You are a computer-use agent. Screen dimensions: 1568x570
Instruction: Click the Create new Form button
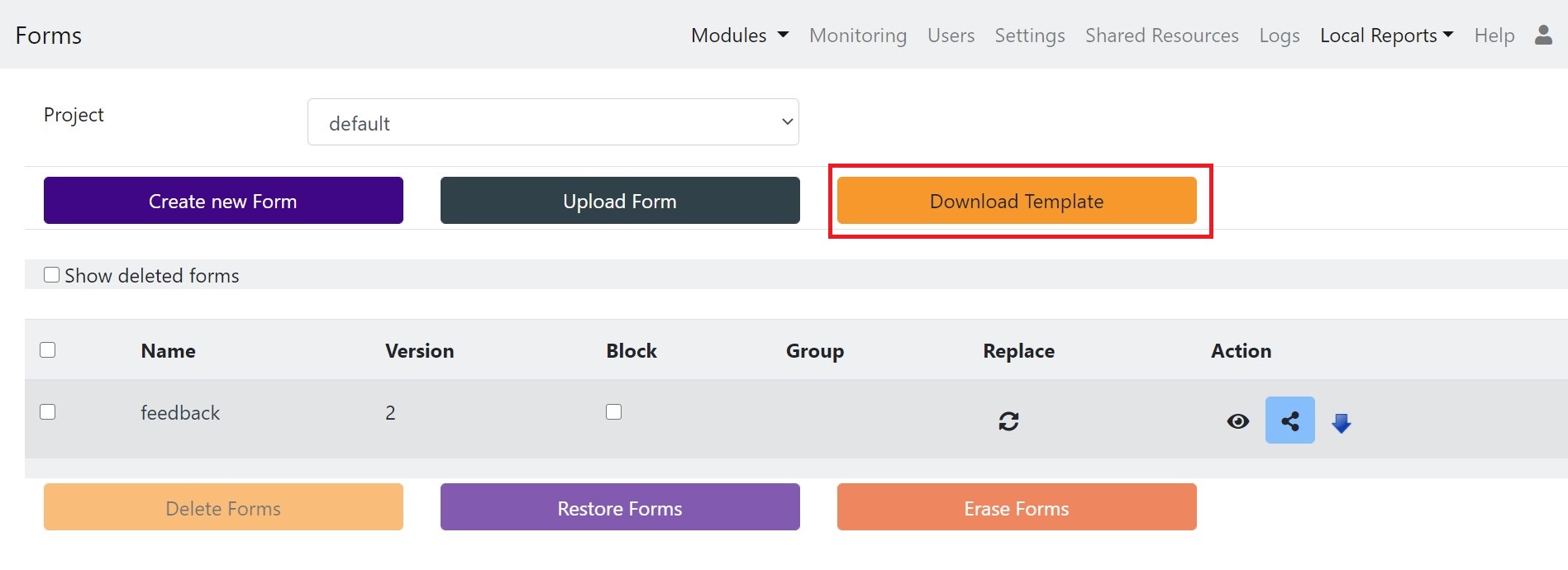(223, 201)
